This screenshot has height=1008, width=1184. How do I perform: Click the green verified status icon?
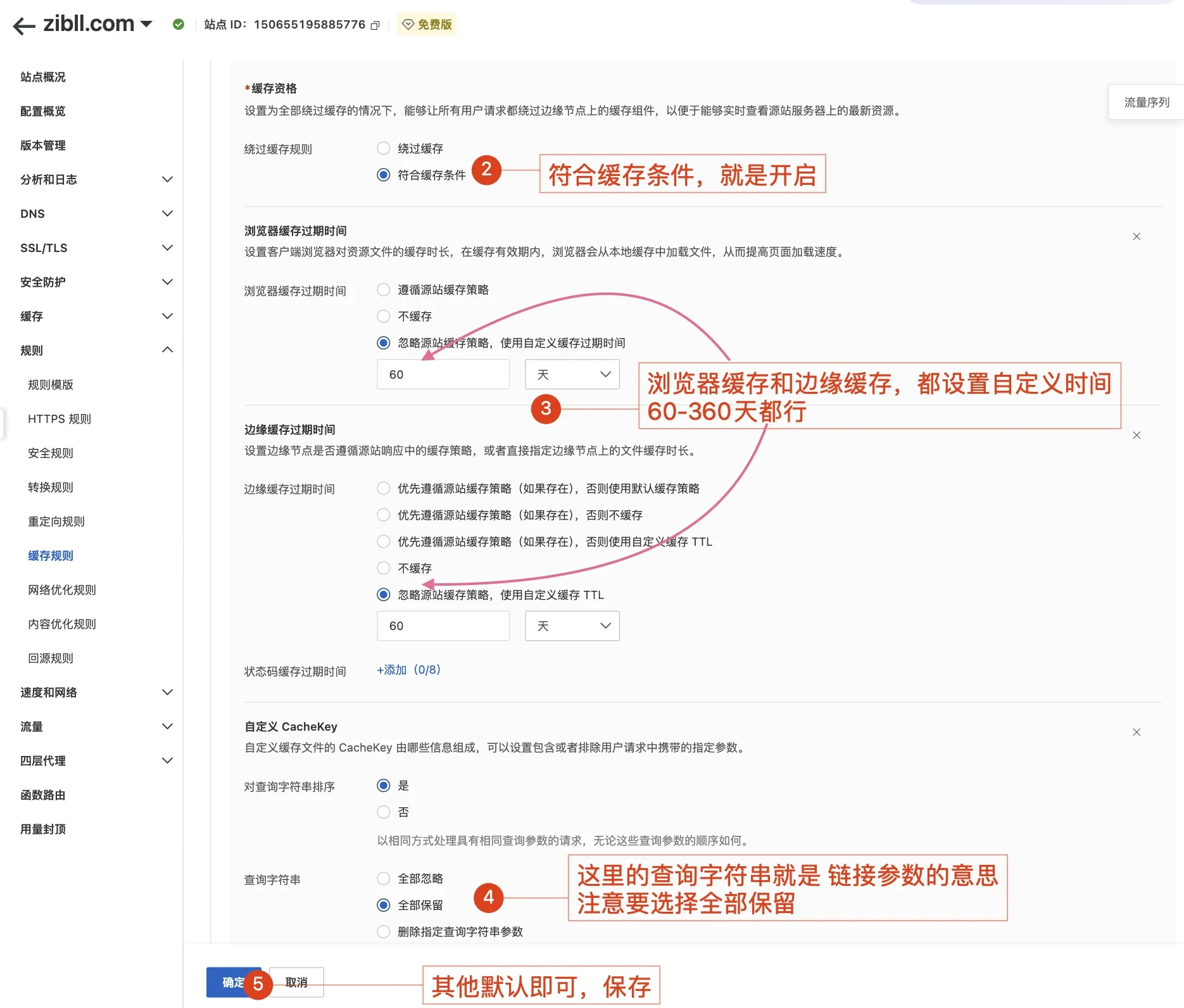179,24
